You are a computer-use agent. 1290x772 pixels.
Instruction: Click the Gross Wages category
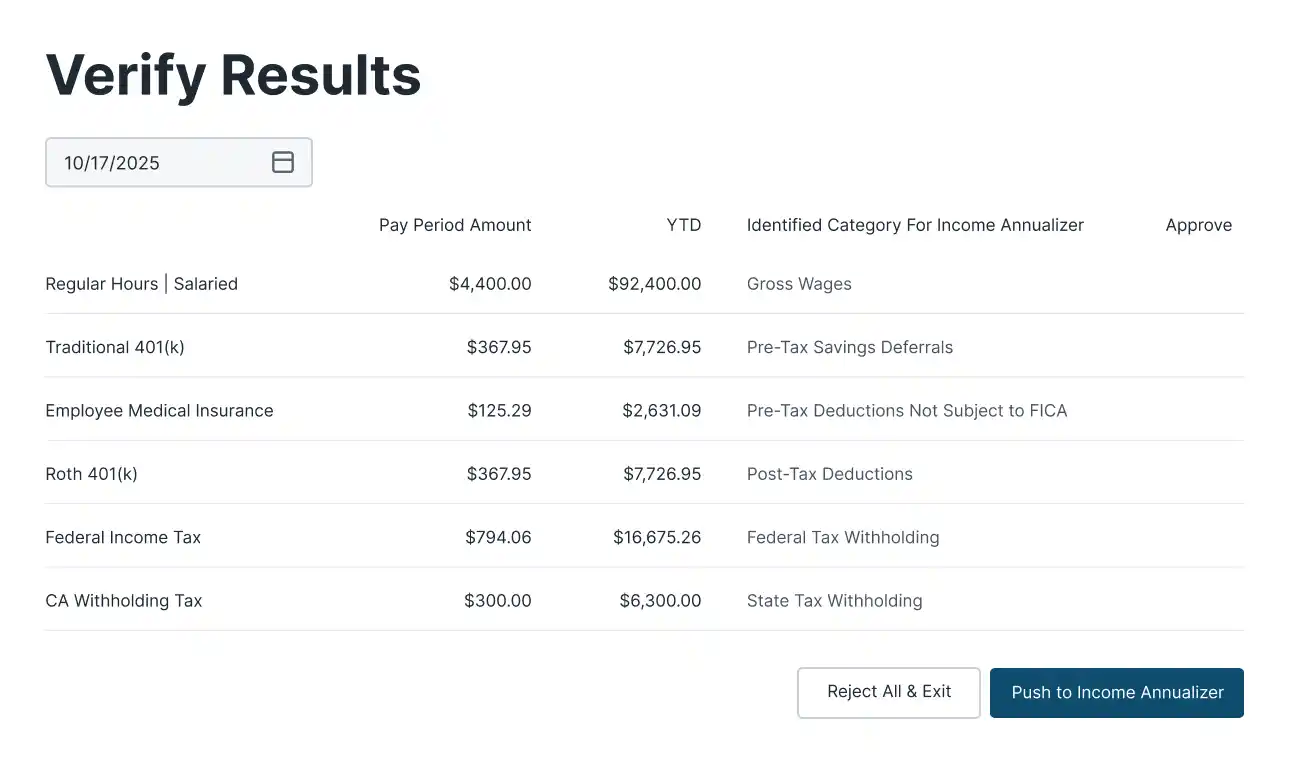pyautogui.click(x=799, y=284)
